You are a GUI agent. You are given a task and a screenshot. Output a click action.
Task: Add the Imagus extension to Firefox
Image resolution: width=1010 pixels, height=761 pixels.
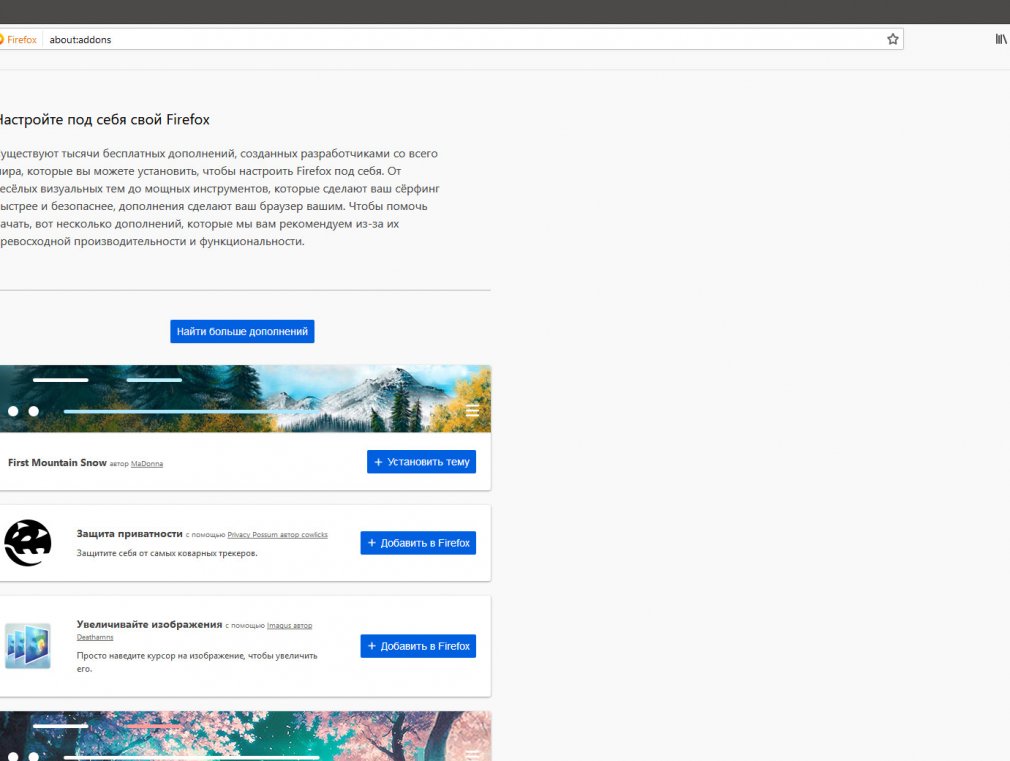click(x=418, y=646)
